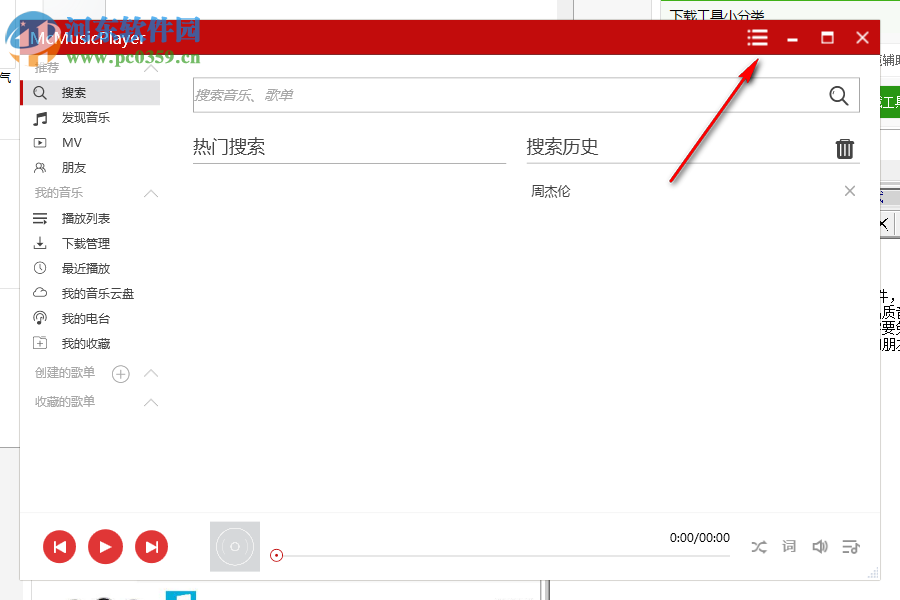This screenshot has width=900, height=600.
Task: Clear search history with the trash icon
Action: pos(845,147)
